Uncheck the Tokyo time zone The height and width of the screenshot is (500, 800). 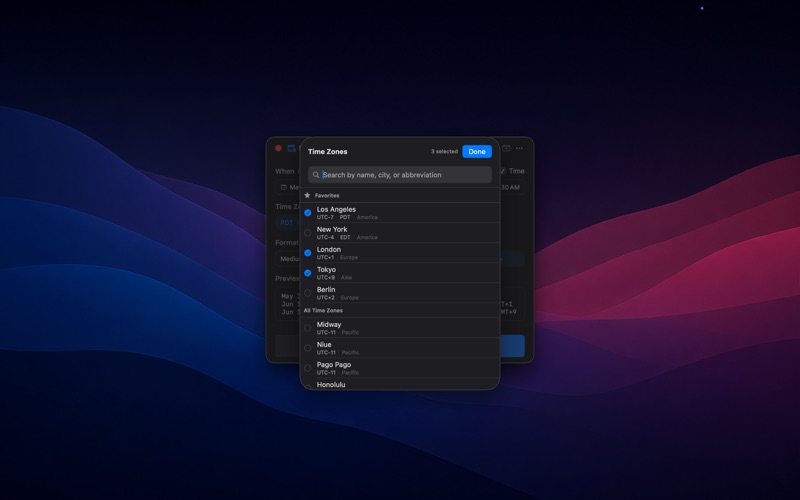tap(308, 273)
